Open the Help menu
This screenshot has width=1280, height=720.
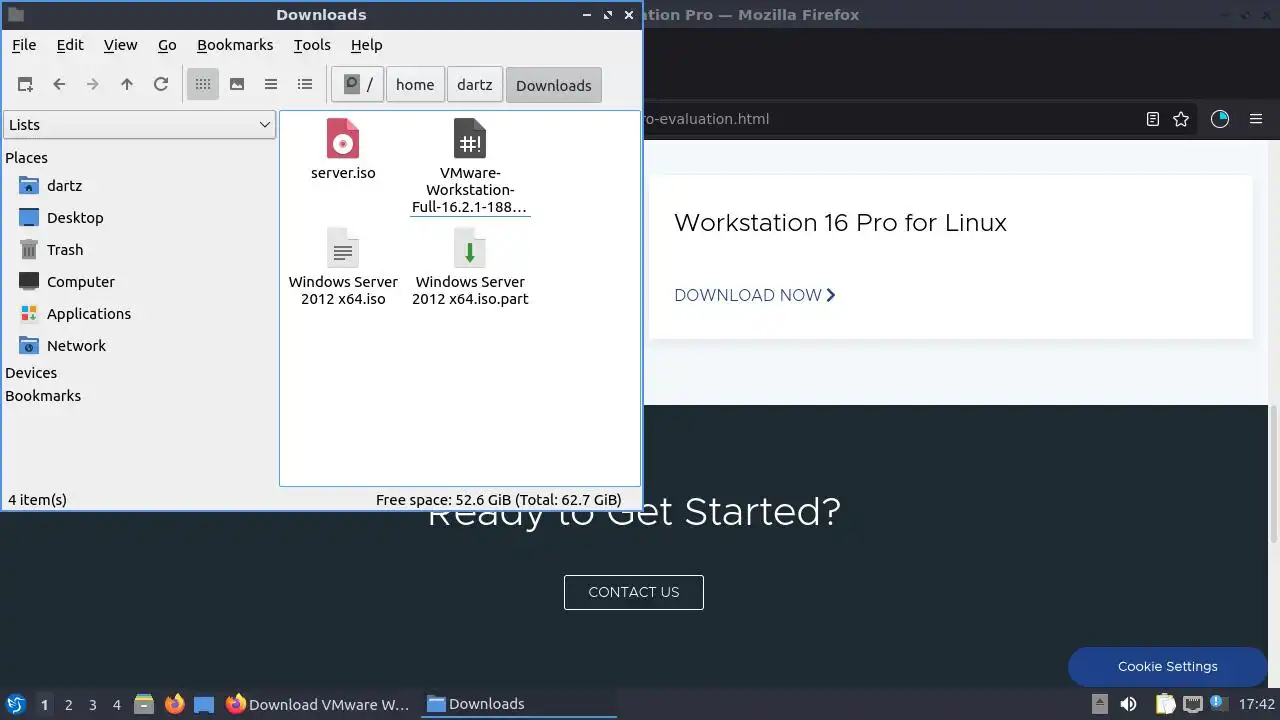tap(366, 45)
